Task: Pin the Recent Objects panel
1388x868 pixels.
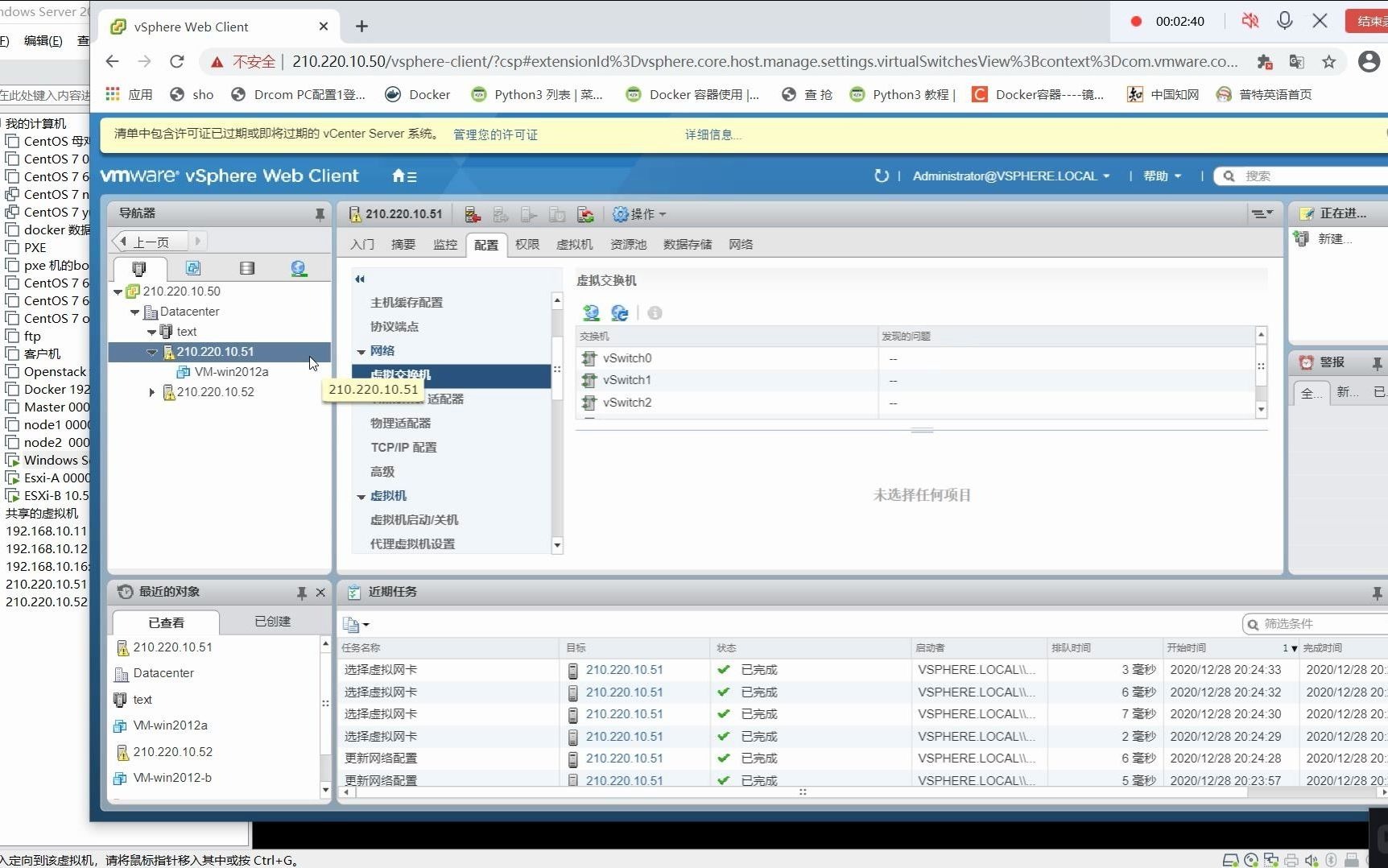Action: (x=302, y=593)
